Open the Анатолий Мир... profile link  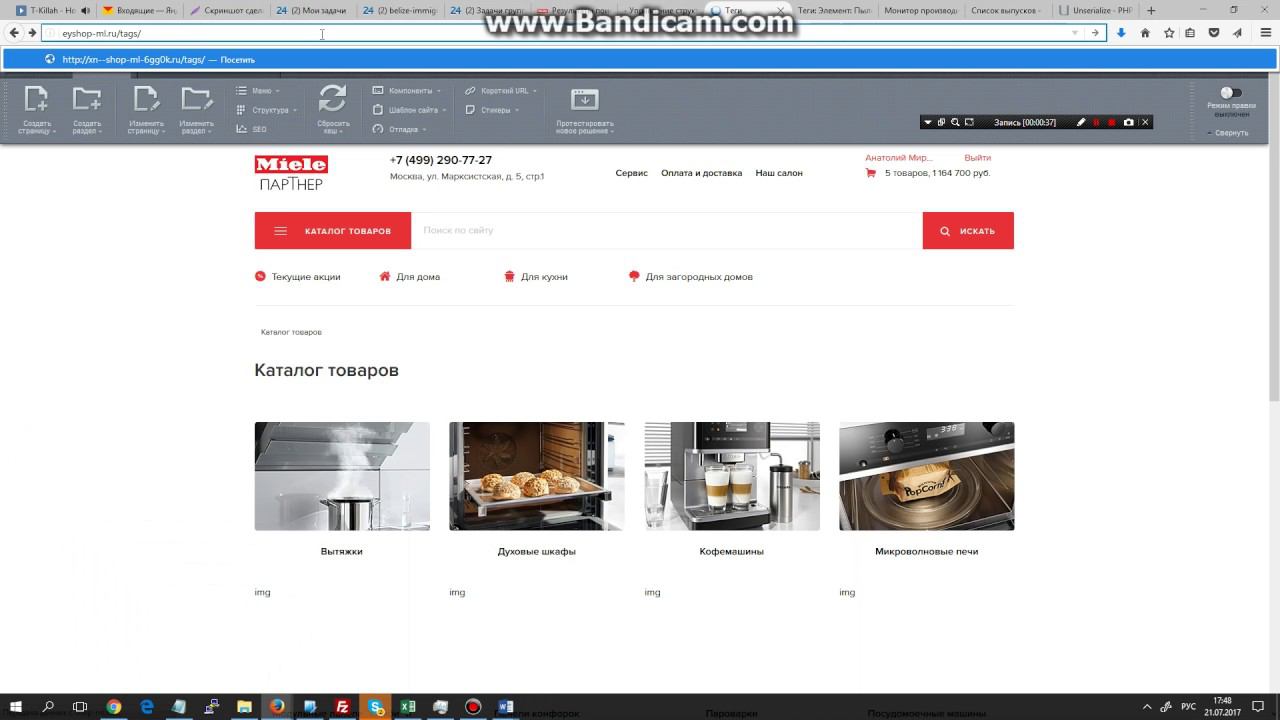point(899,158)
